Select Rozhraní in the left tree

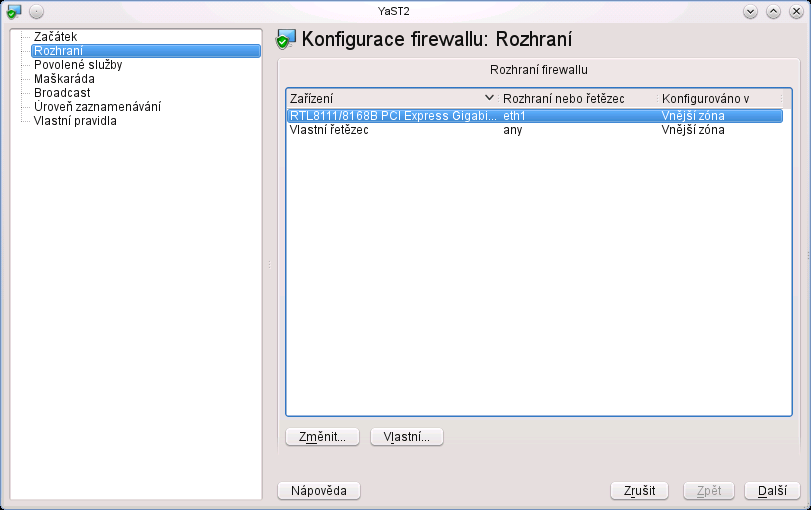(x=57, y=51)
